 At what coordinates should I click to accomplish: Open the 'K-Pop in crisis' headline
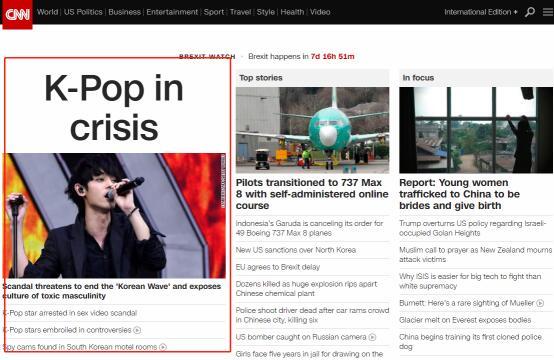tap(114, 108)
